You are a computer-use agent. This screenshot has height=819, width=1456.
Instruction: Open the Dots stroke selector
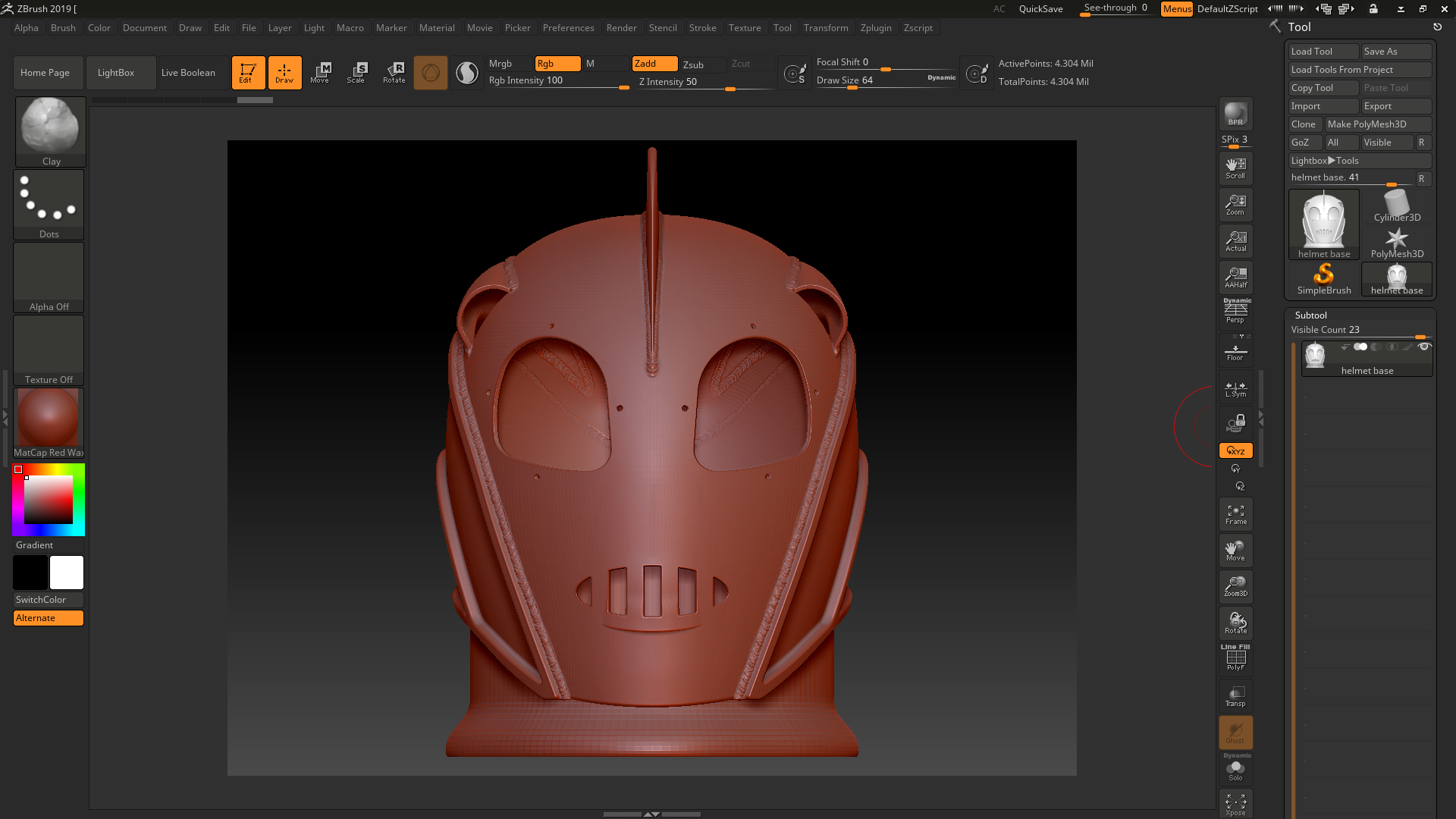pyautogui.click(x=49, y=205)
